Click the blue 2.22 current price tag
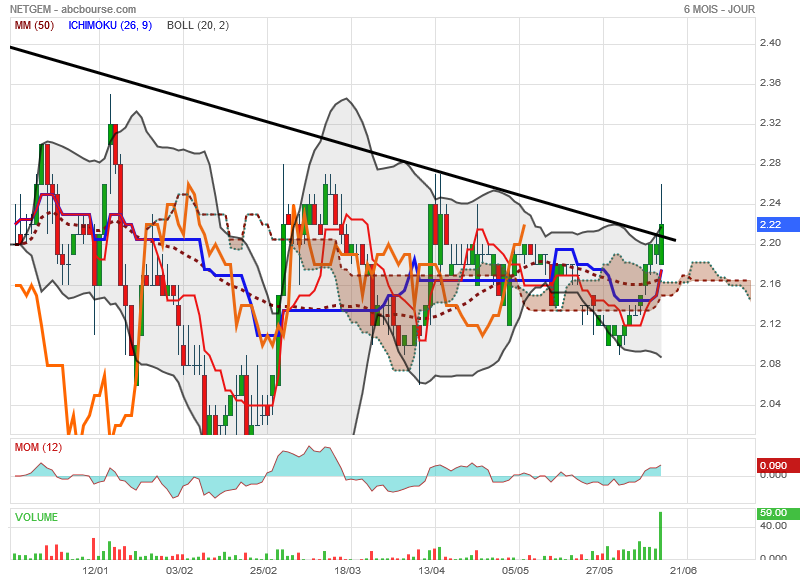The width and height of the screenshot is (800, 580). point(778,224)
